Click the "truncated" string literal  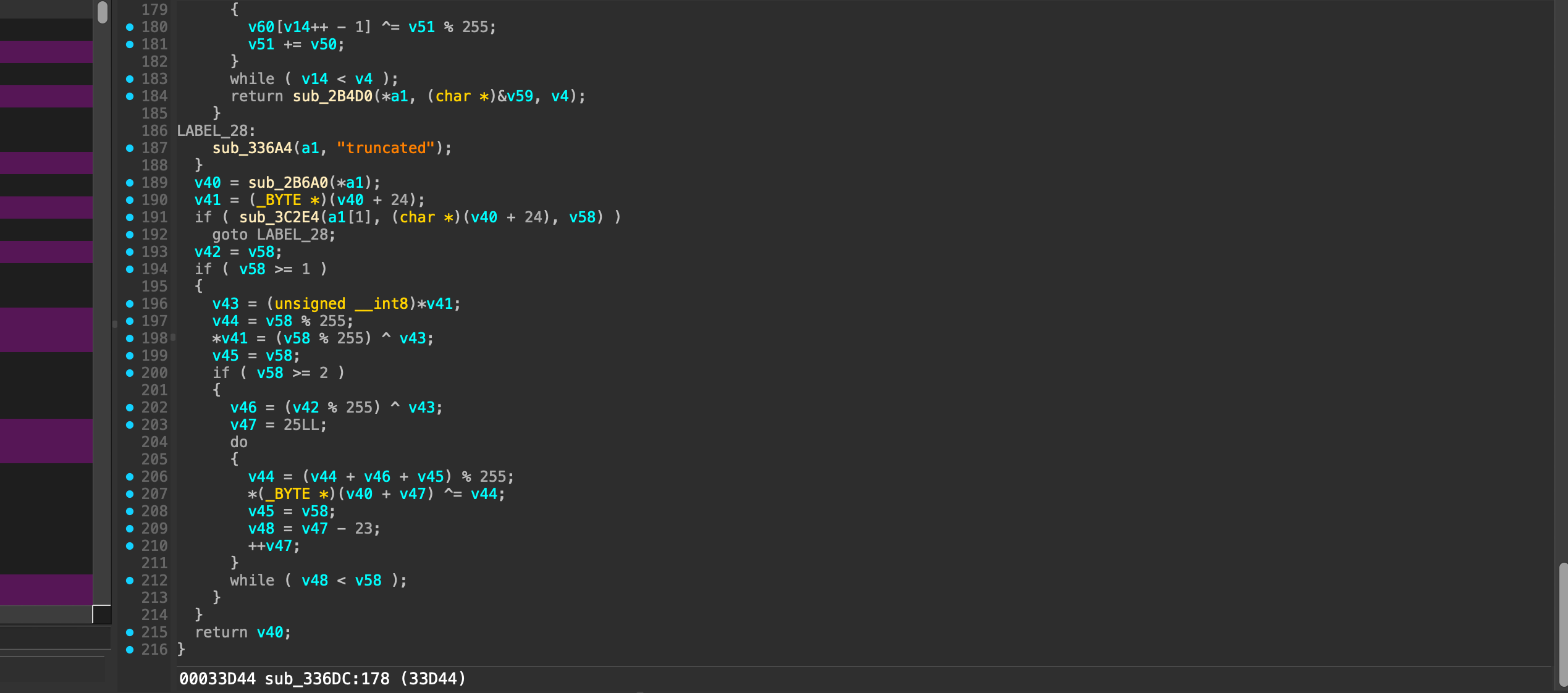point(386,148)
